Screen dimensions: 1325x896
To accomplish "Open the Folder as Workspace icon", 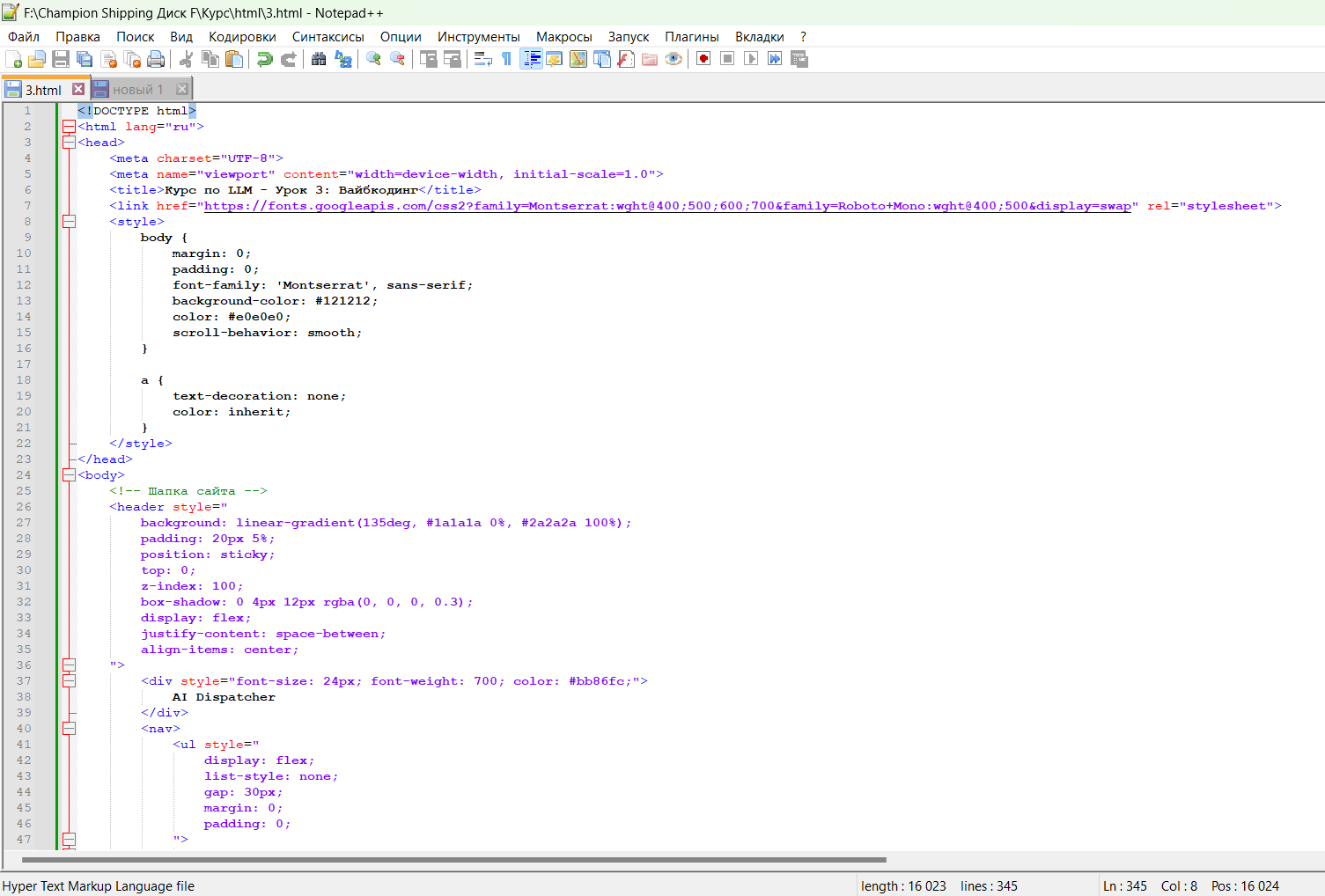I will [650, 59].
